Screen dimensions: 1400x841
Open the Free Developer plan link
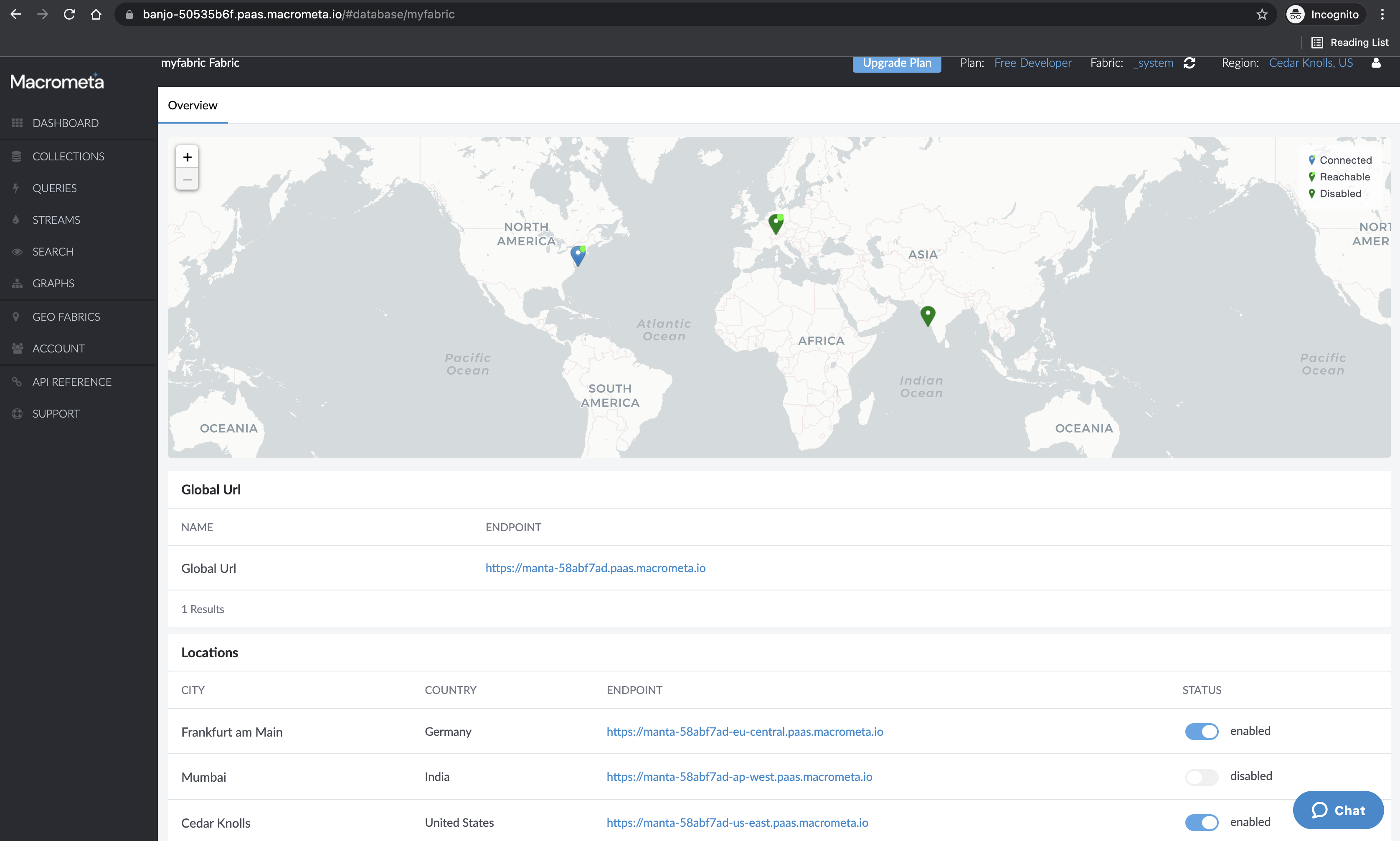(1033, 63)
